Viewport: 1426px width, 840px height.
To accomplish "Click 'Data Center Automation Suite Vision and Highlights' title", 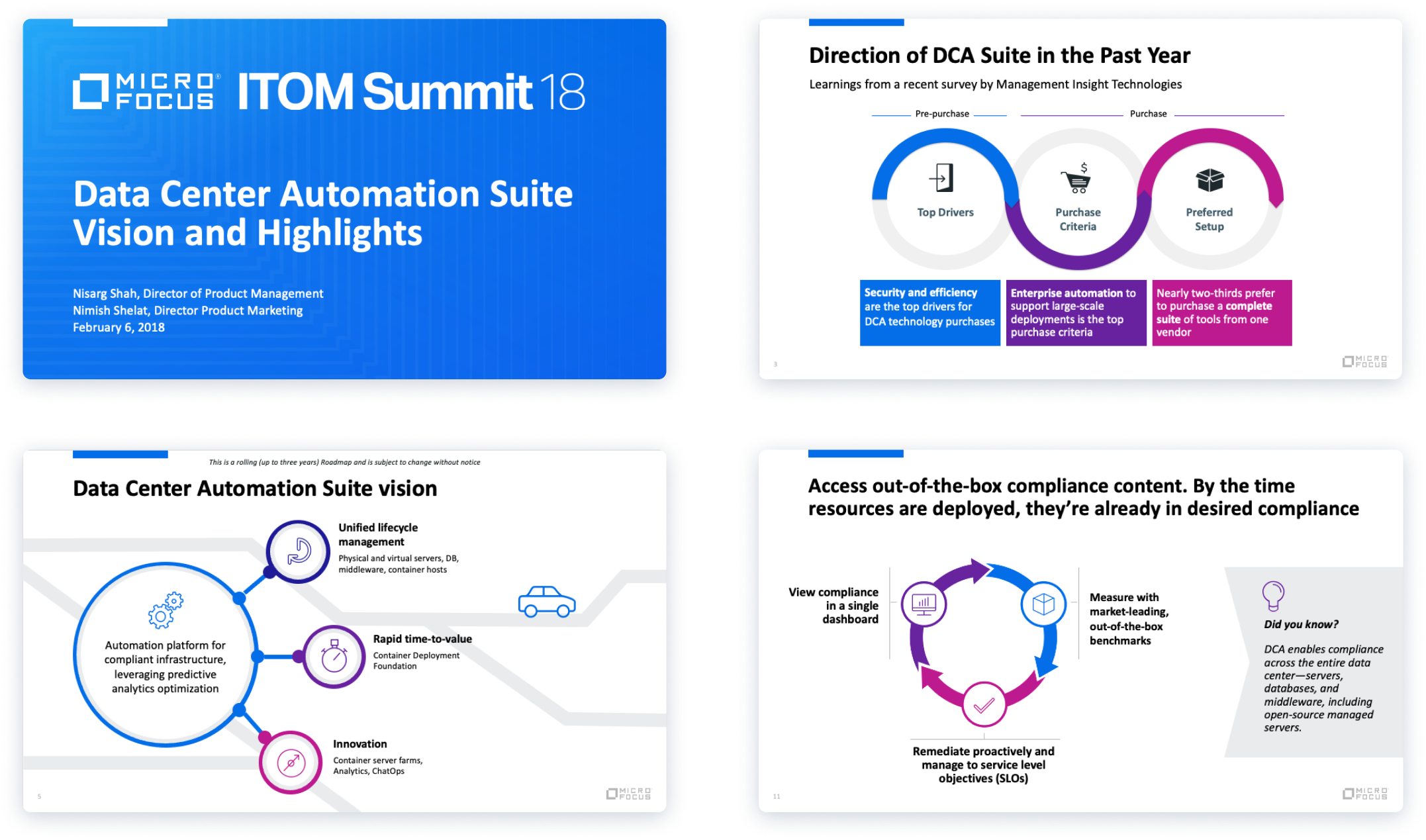I will click(323, 213).
